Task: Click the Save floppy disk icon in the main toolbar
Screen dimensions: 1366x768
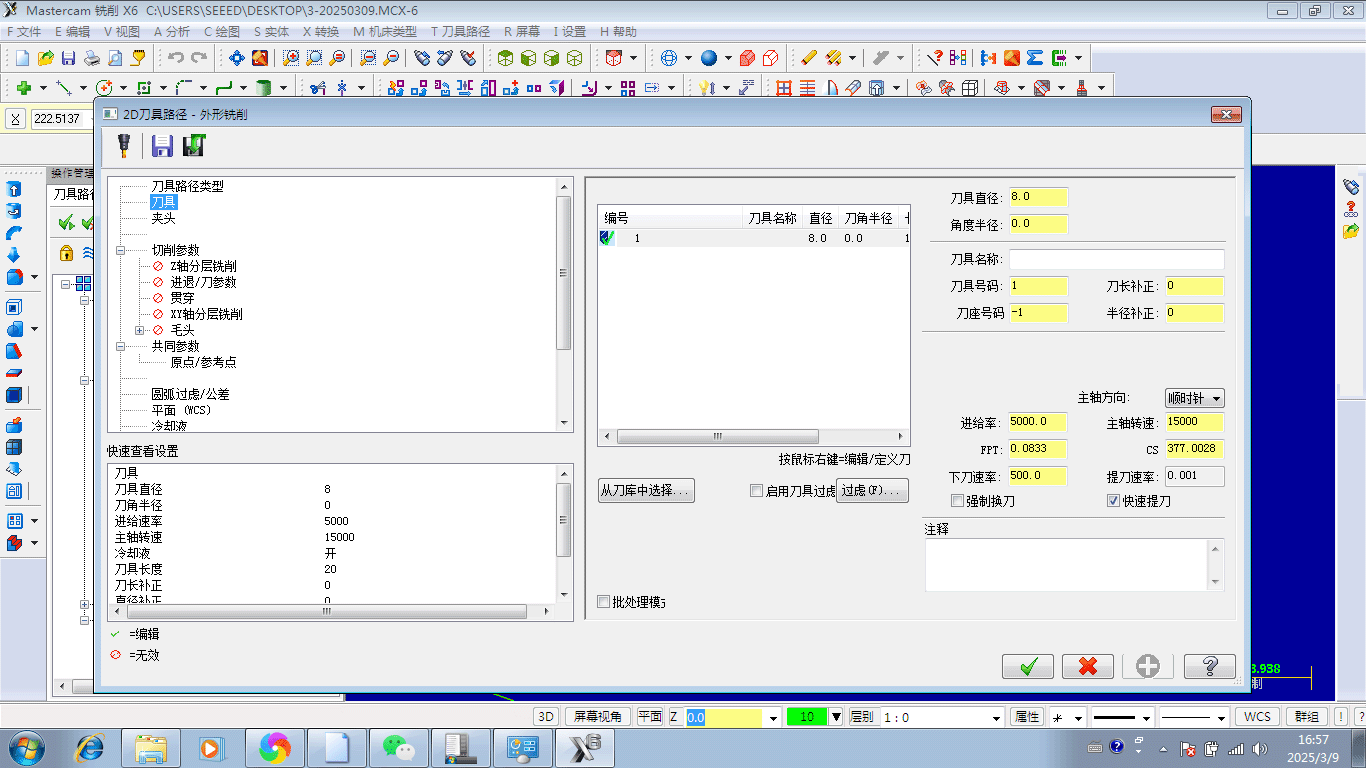Action: [x=68, y=58]
